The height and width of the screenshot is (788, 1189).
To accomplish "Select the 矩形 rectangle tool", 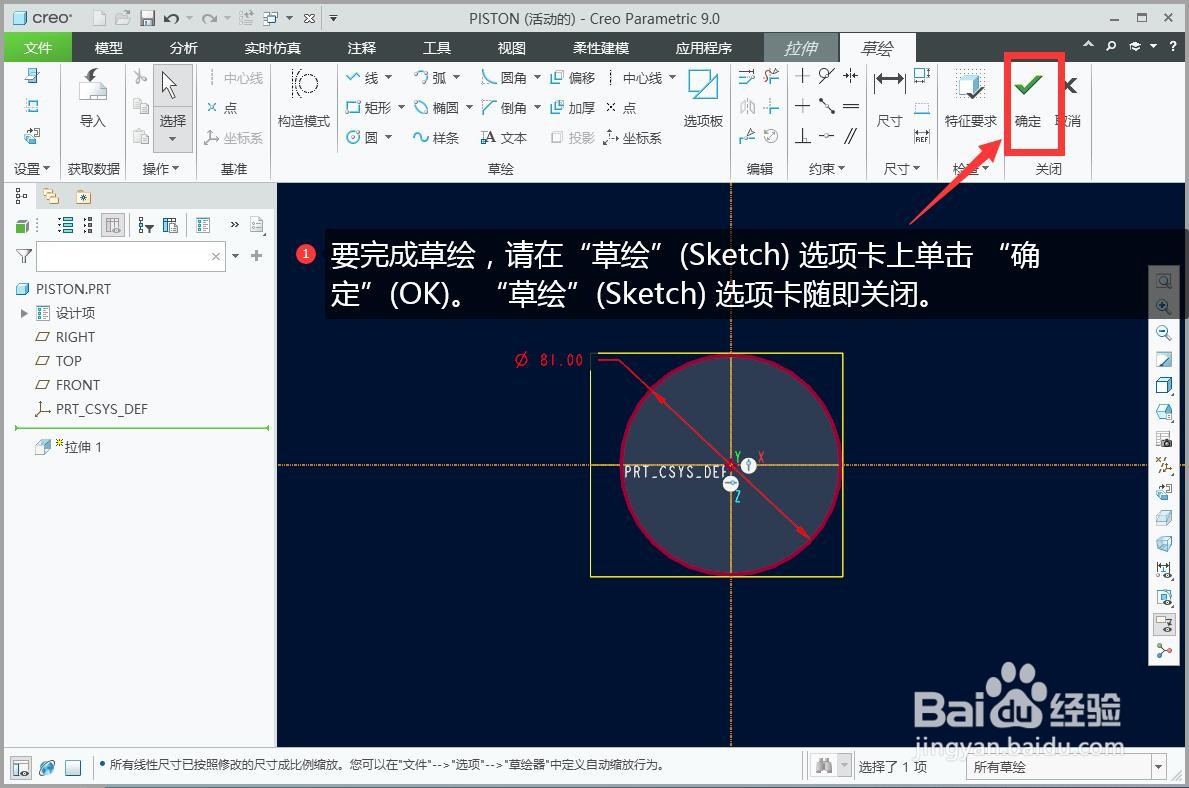I will [x=369, y=108].
